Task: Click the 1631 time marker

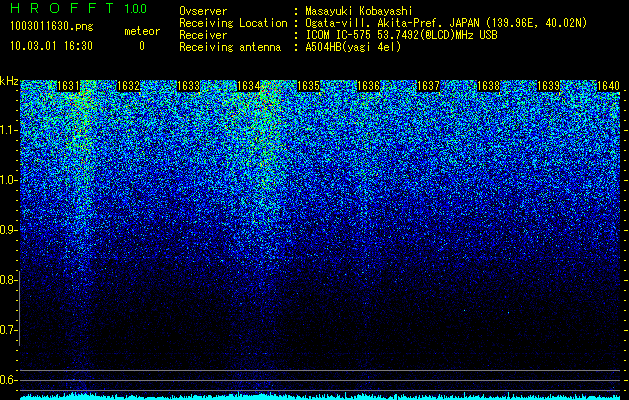Action: click(x=68, y=86)
